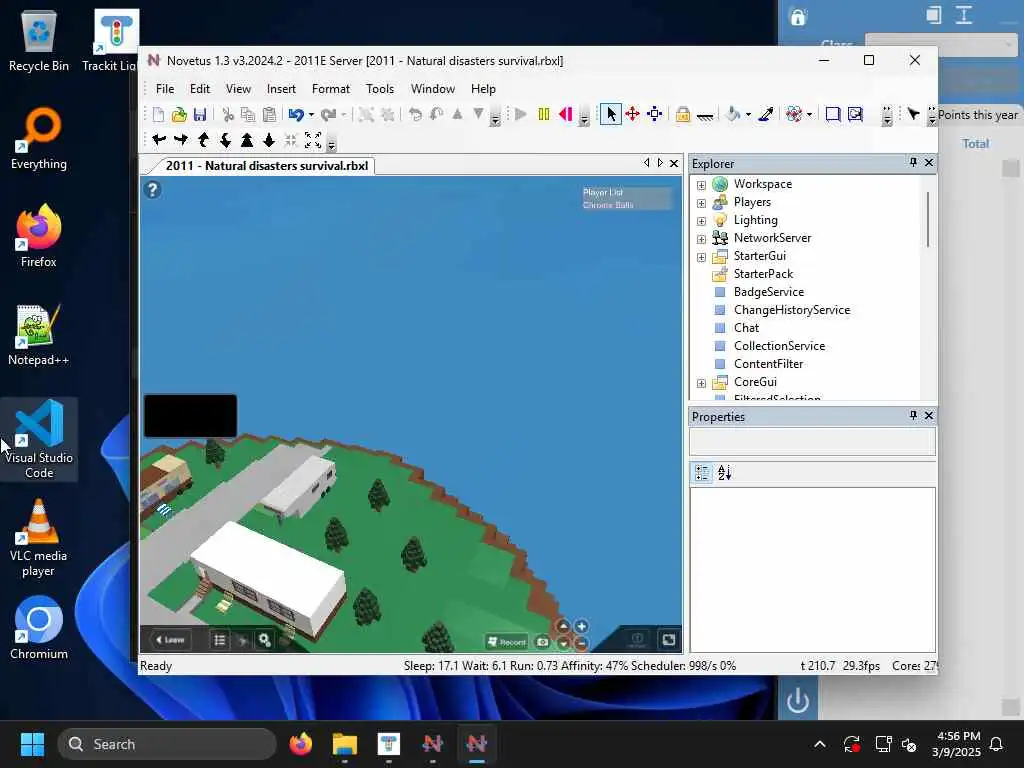This screenshot has height=768, width=1024.
Task: Open the Format menu
Action: (330, 89)
